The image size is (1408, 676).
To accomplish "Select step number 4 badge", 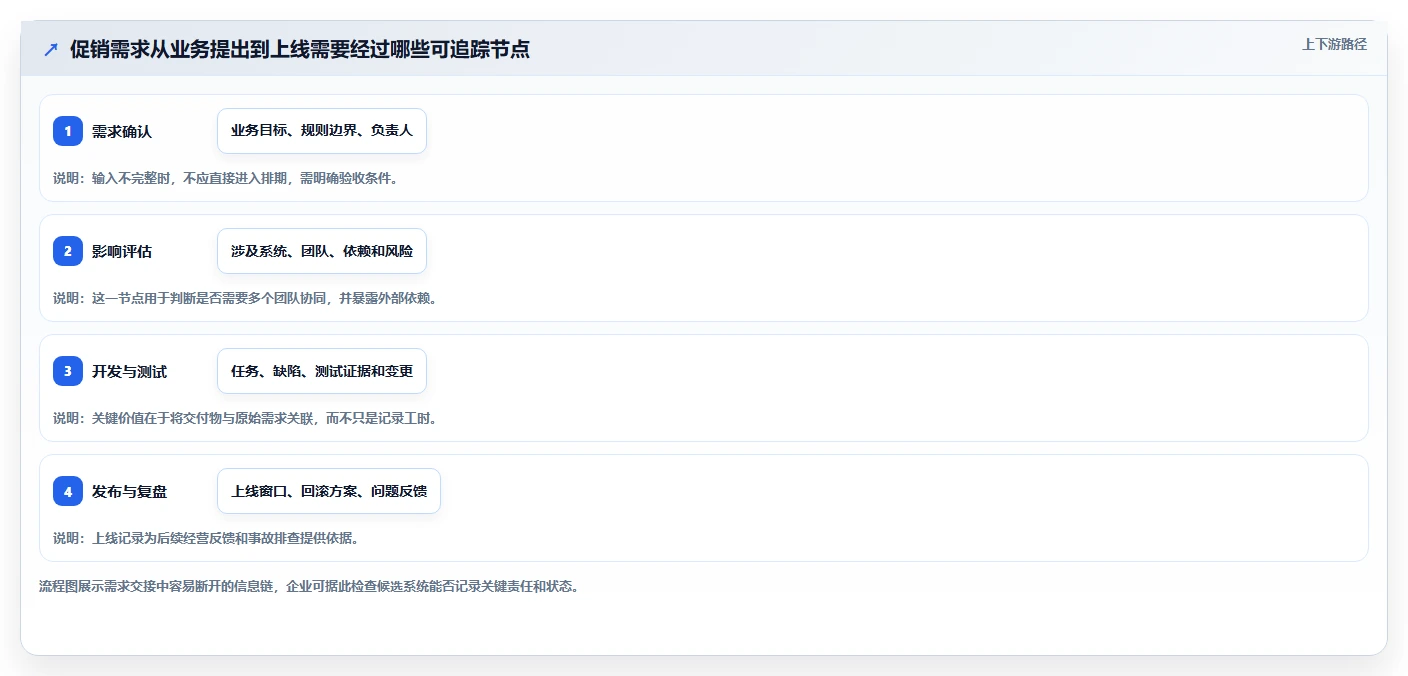I will pyautogui.click(x=68, y=491).
